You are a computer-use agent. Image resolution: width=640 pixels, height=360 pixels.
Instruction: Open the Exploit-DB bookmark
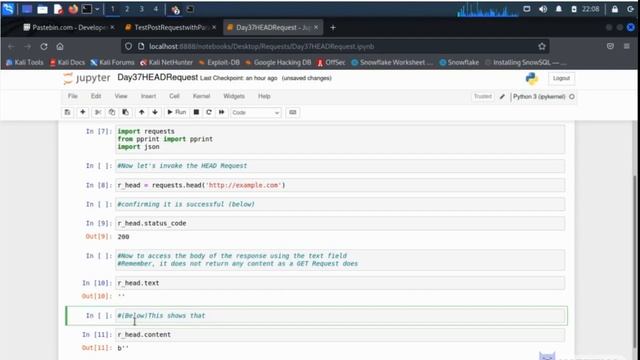coord(219,62)
